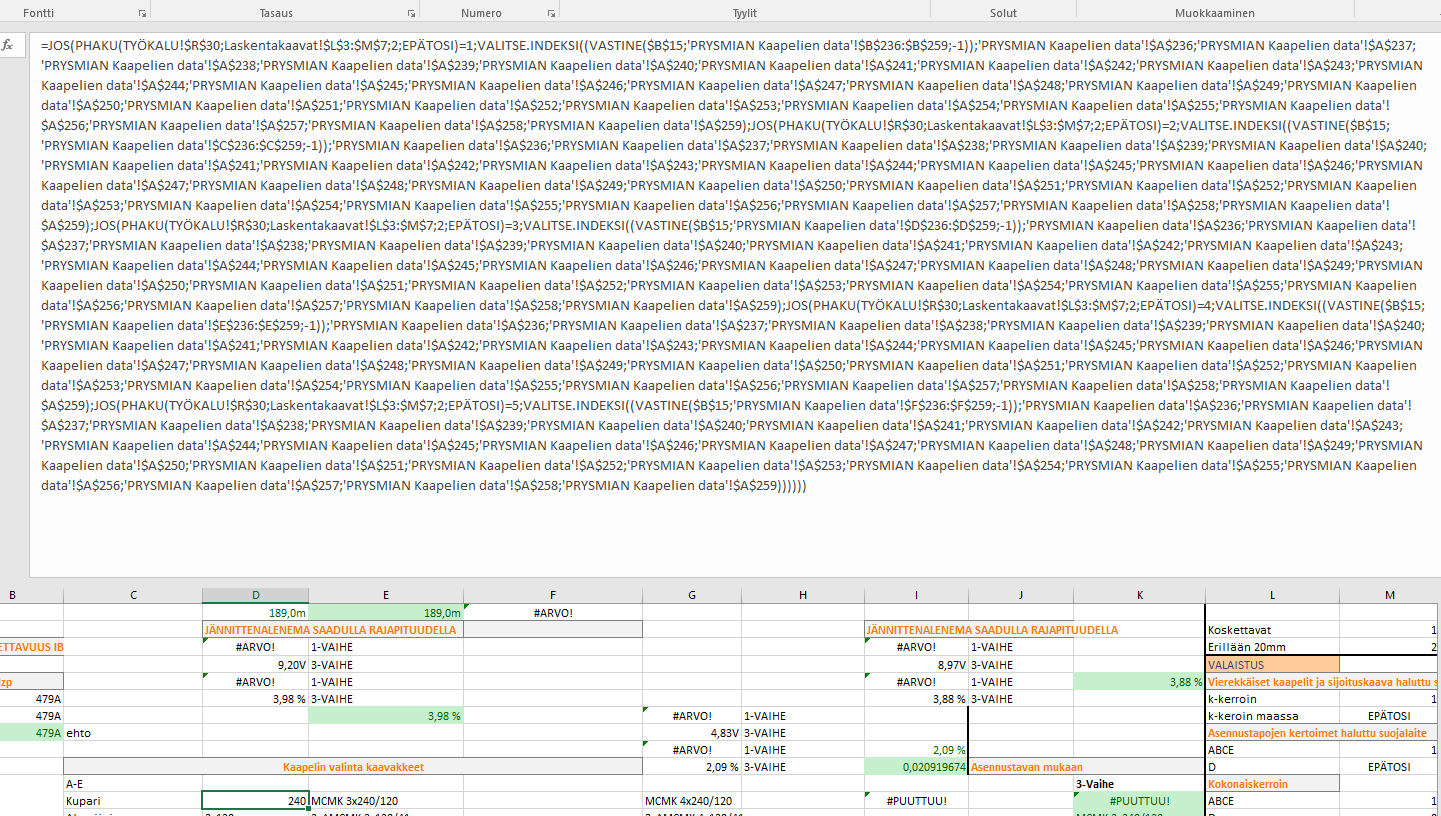Select the Kaapelin valinta kaavakkeet header
Screen dimensions: 1441x816
click(x=353, y=767)
